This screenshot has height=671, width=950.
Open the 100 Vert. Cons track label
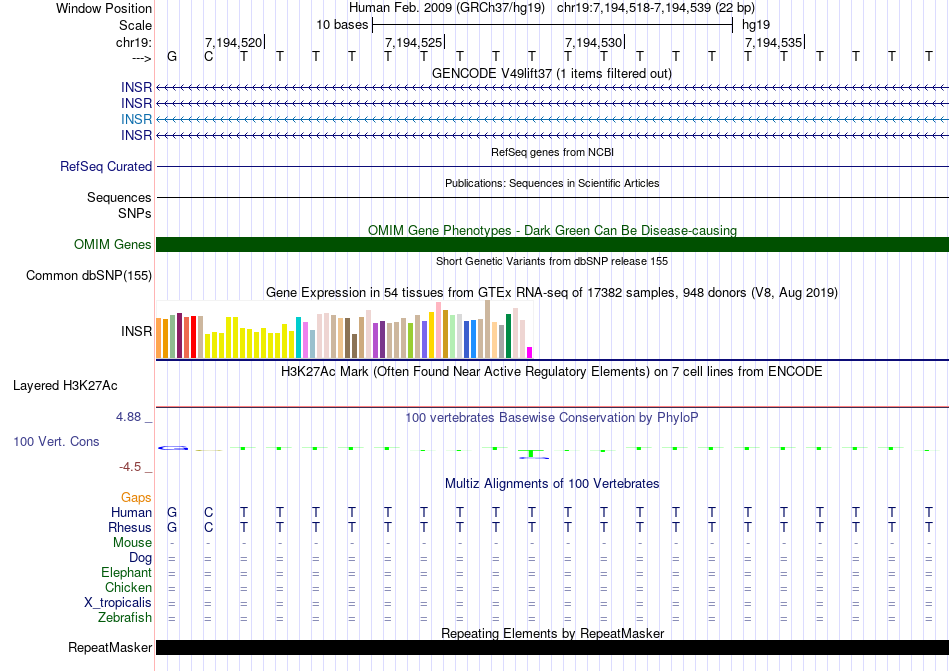pyautogui.click(x=56, y=441)
